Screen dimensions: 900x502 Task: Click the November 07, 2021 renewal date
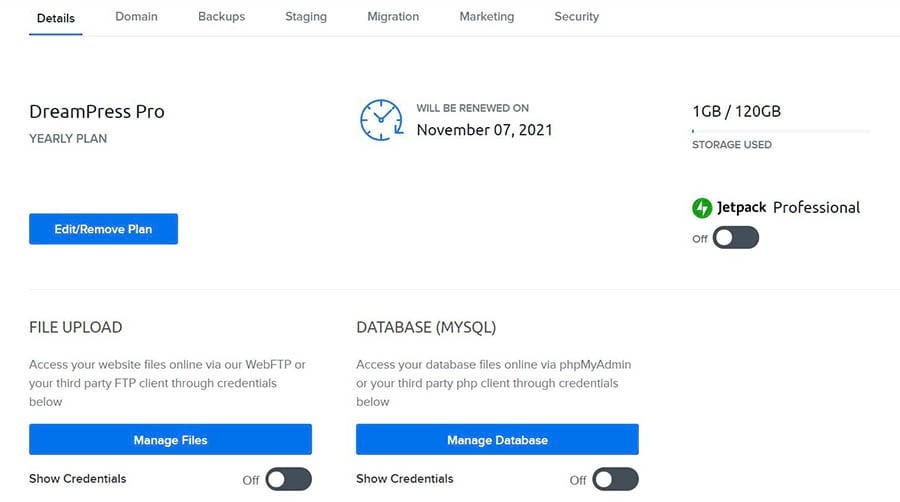point(484,130)
